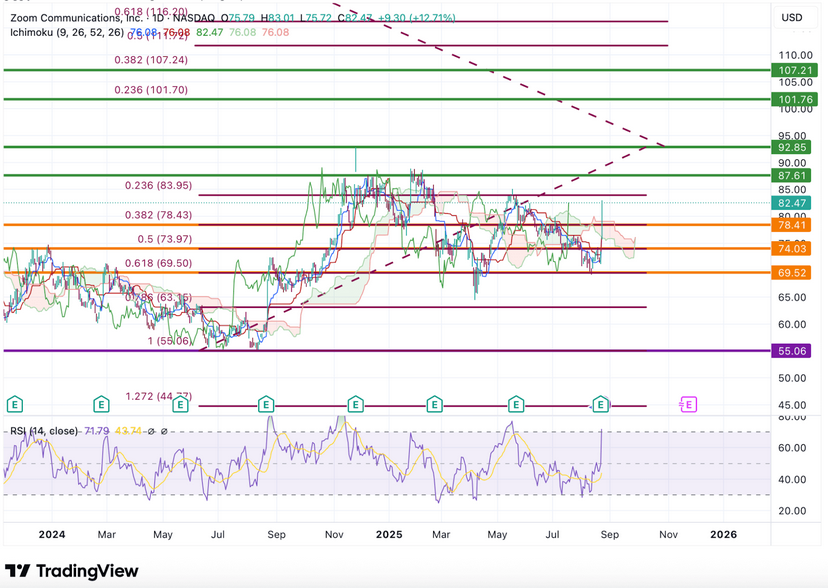
Task: Click the purple upcoming earnings marker
Action: click(x=688, y=404)
